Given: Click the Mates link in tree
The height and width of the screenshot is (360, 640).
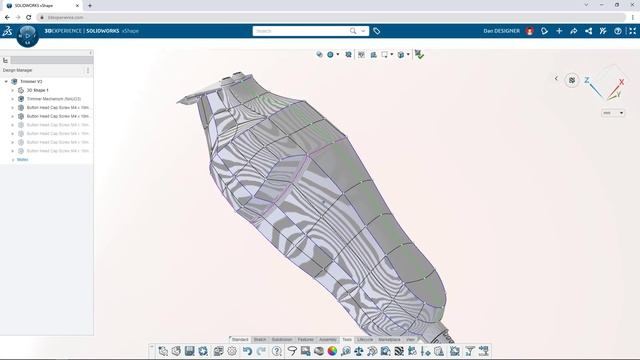Looking at the screenshot, I should click(22, 160).
